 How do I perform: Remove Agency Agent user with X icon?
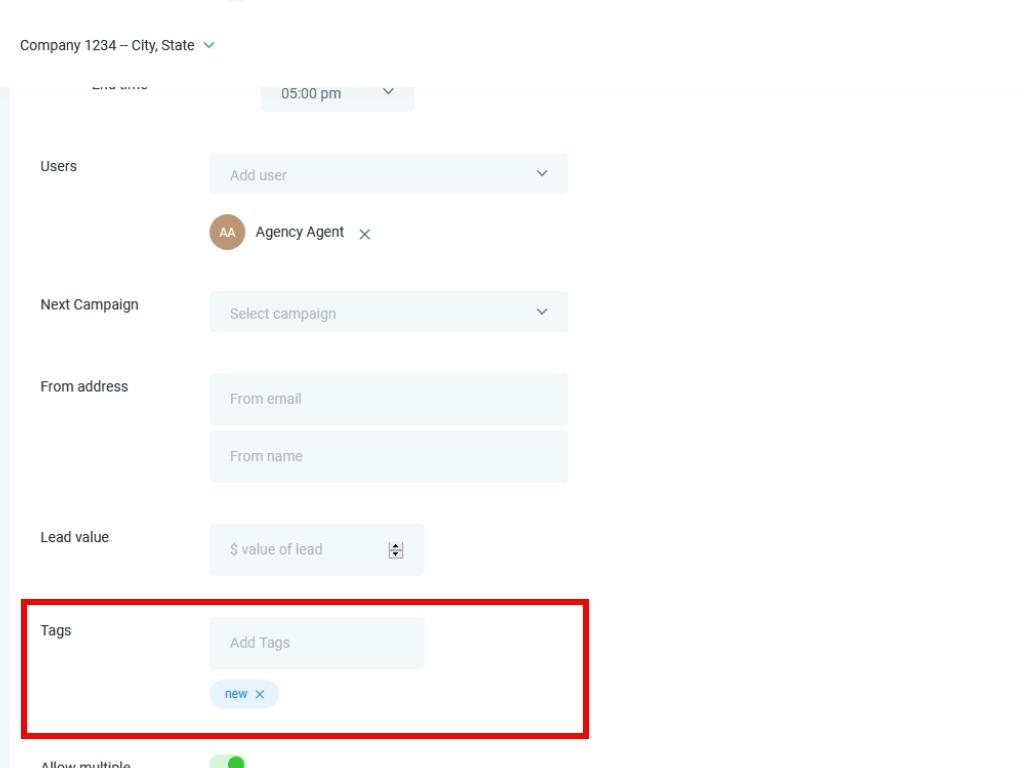(364, 234)
